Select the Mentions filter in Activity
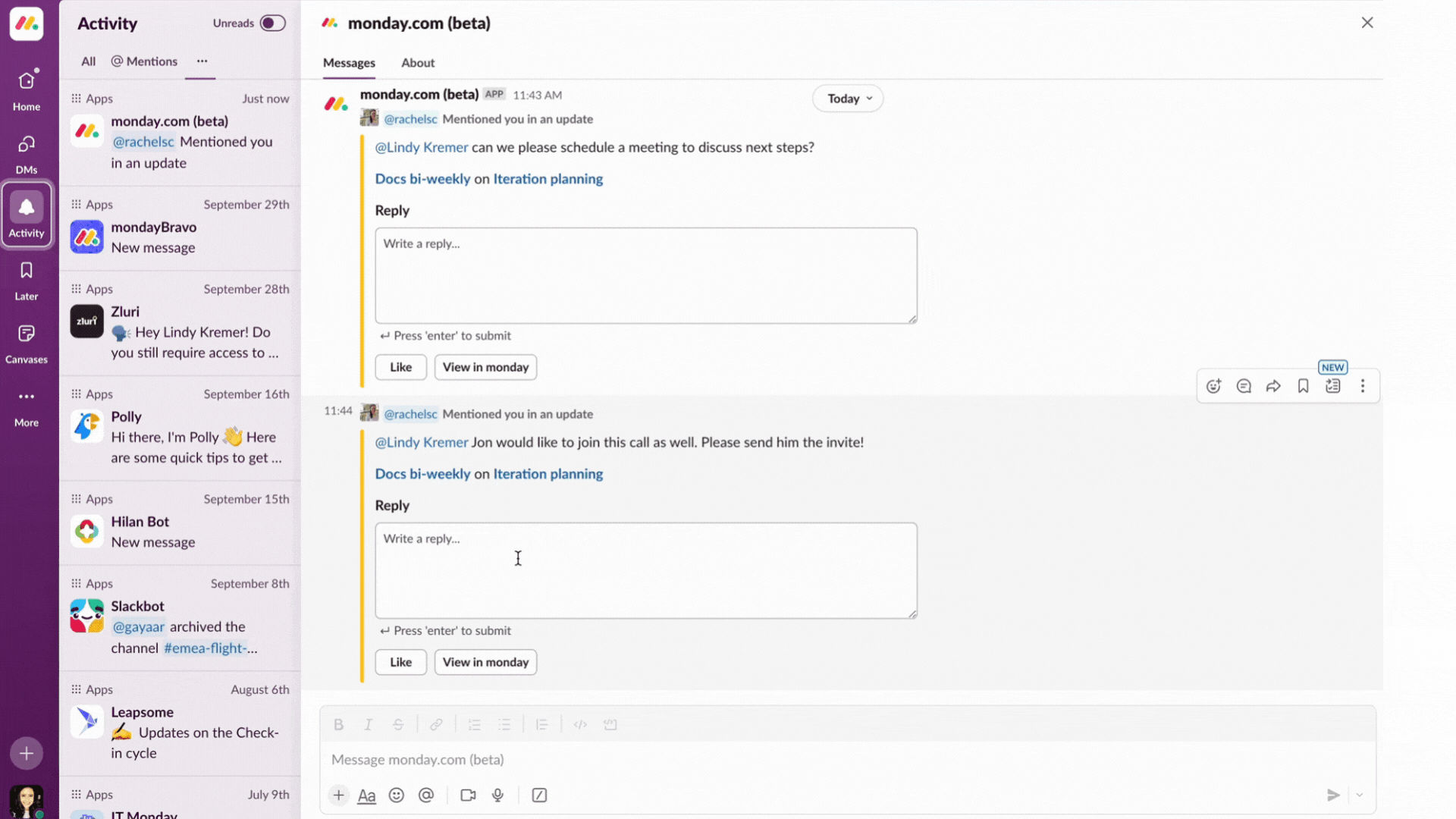This screenshot has width=1456, height=819. [x=143, y=61]
